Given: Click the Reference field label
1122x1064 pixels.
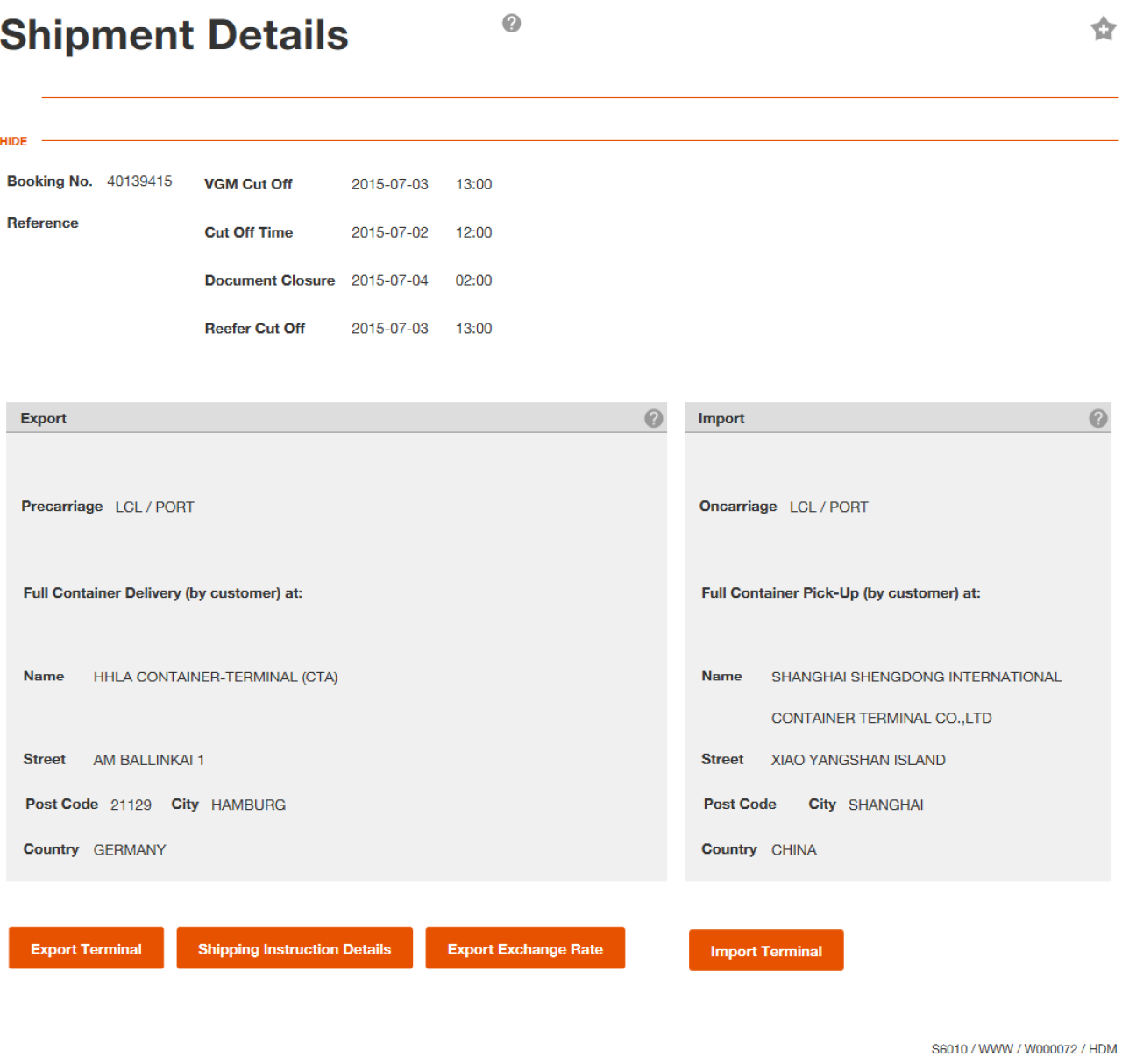Looking at the screenshot, I should [42, 223].
